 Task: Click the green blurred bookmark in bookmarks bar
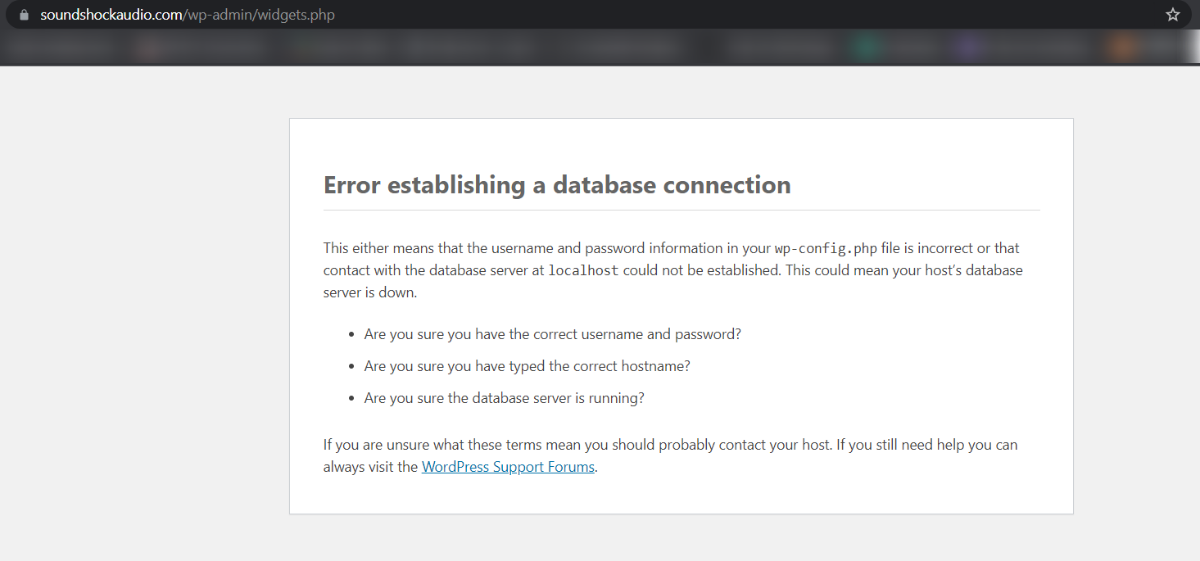click(868, 46)
